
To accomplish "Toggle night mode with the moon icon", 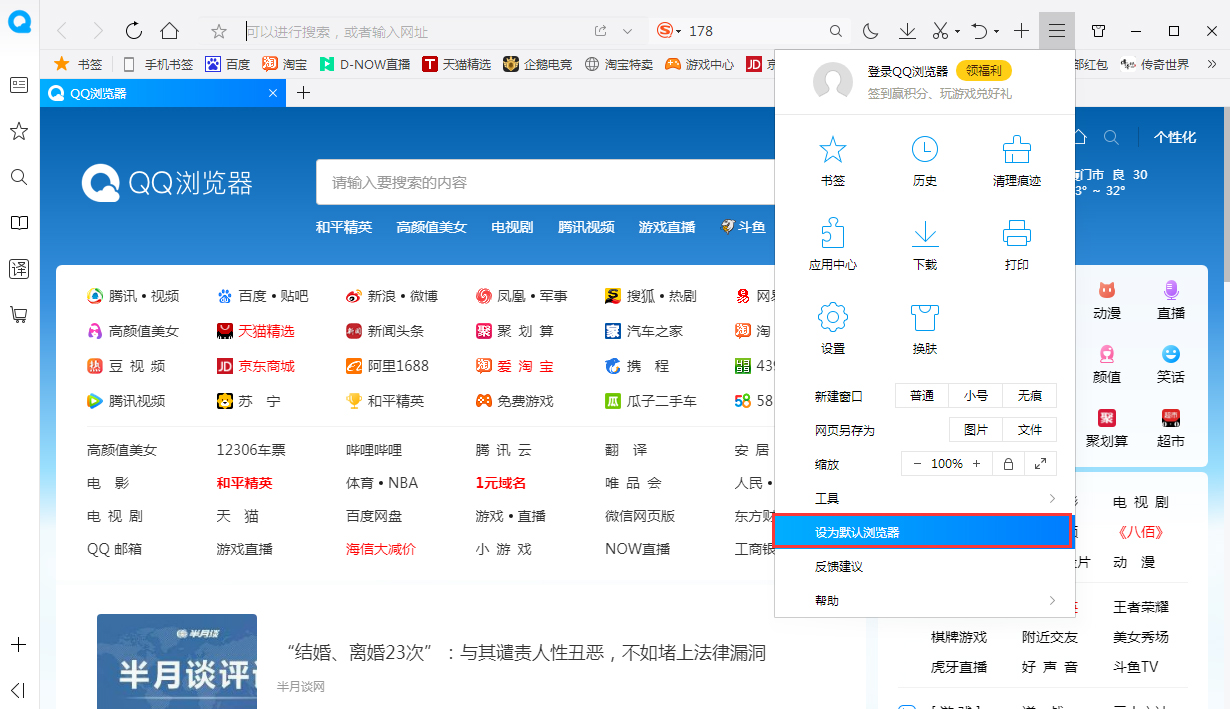I will coord(869,31).
